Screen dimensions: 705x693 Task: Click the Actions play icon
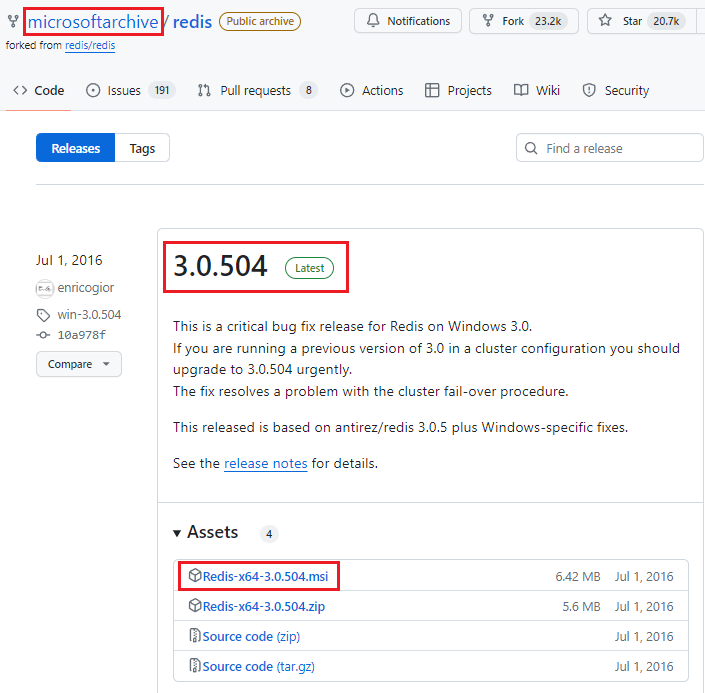point(347,90)
